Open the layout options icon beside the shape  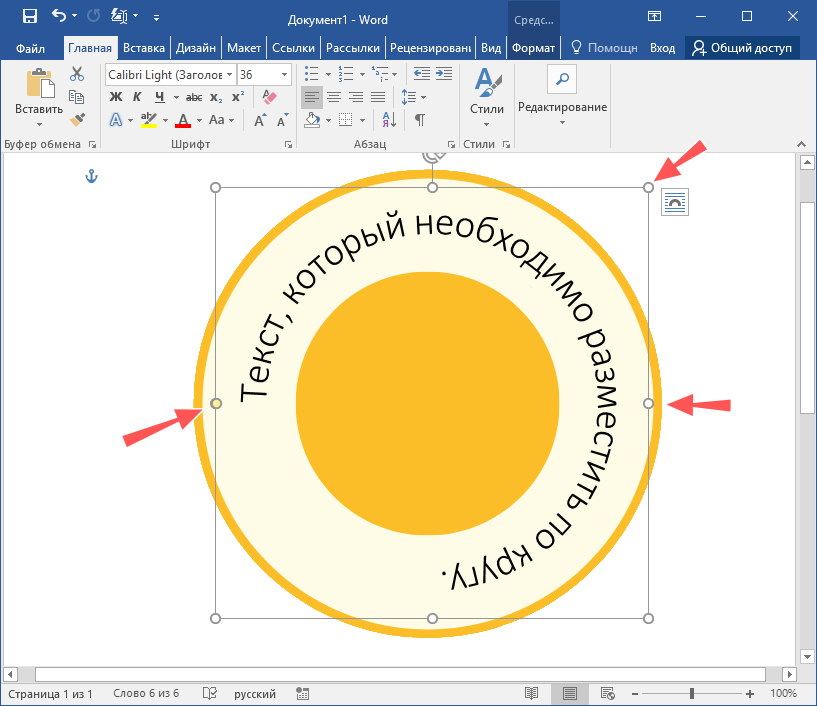click(x=675, y=202)
